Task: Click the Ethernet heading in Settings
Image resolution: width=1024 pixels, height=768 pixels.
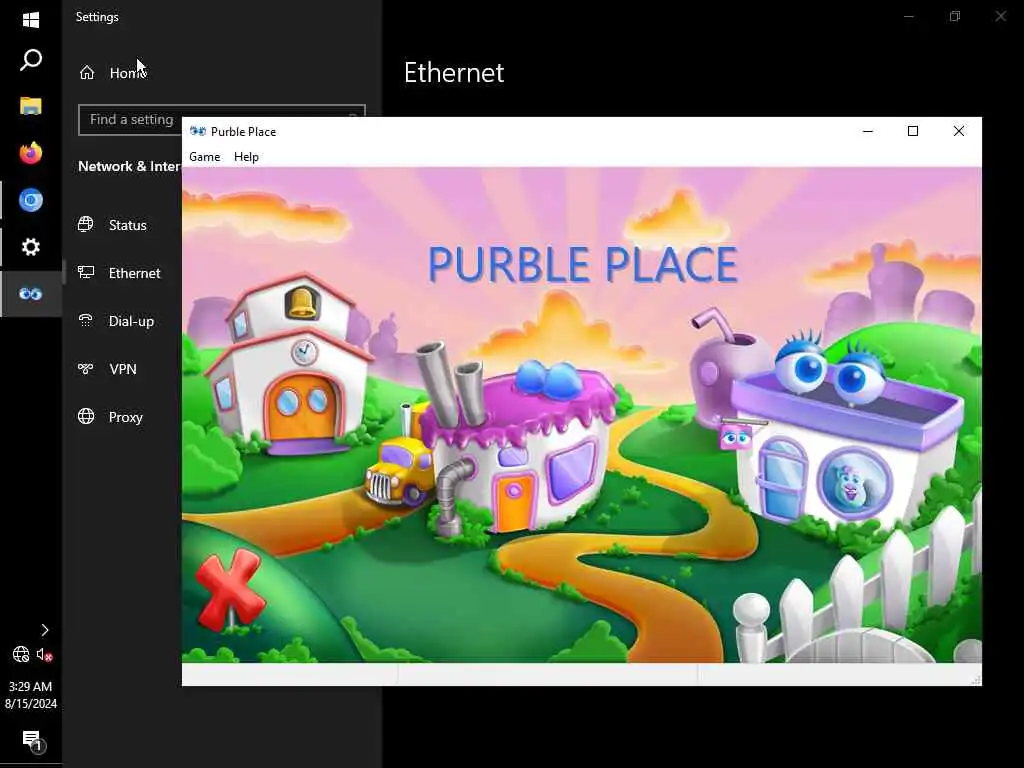Action: [x=454, y=72]
